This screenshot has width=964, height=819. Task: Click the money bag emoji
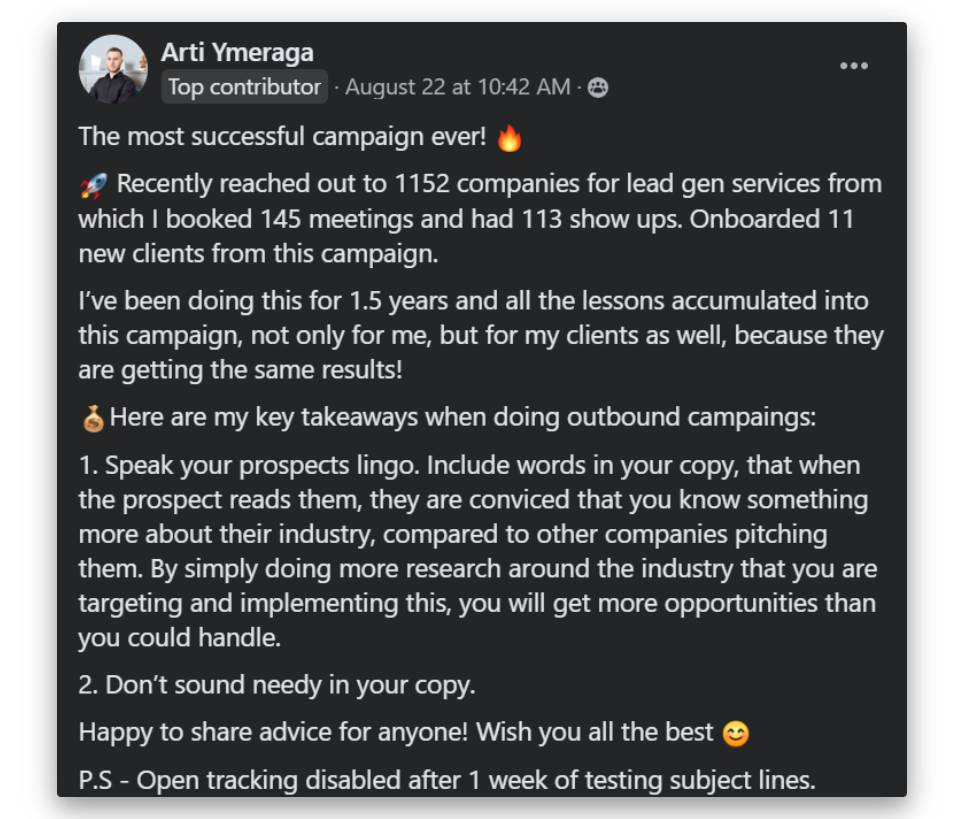click(92, 418)
